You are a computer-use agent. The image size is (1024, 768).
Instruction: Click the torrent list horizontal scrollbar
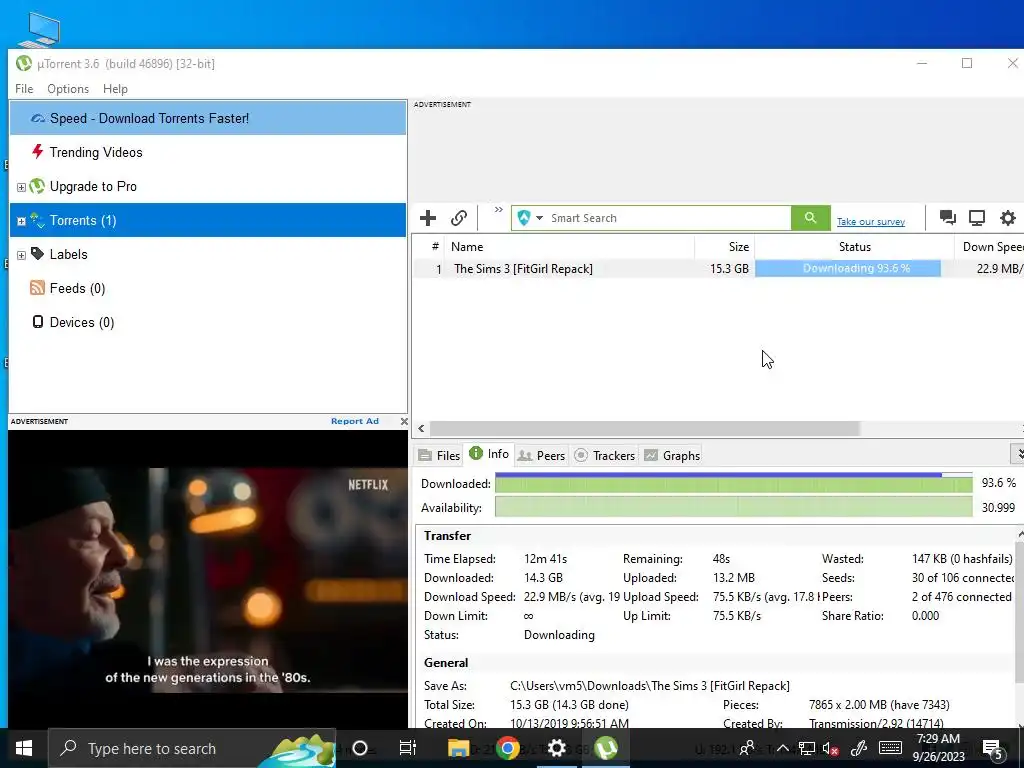coord(644,428)
